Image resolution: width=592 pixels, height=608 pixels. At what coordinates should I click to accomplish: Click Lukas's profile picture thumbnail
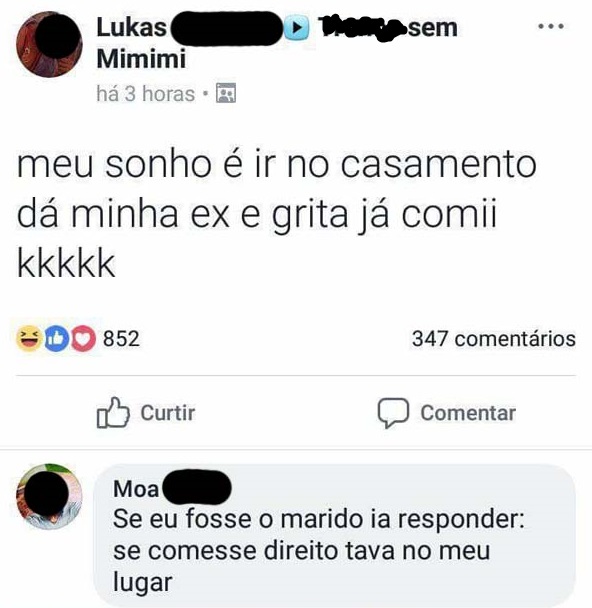point(49,44)
